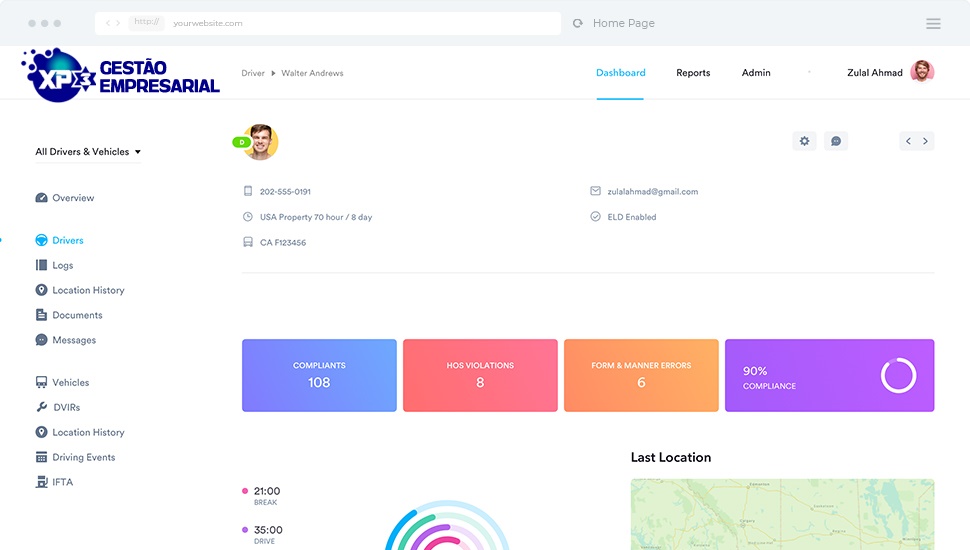Open the hamburger menu in browser bar

pyautogui.click(x=933, y=24)
